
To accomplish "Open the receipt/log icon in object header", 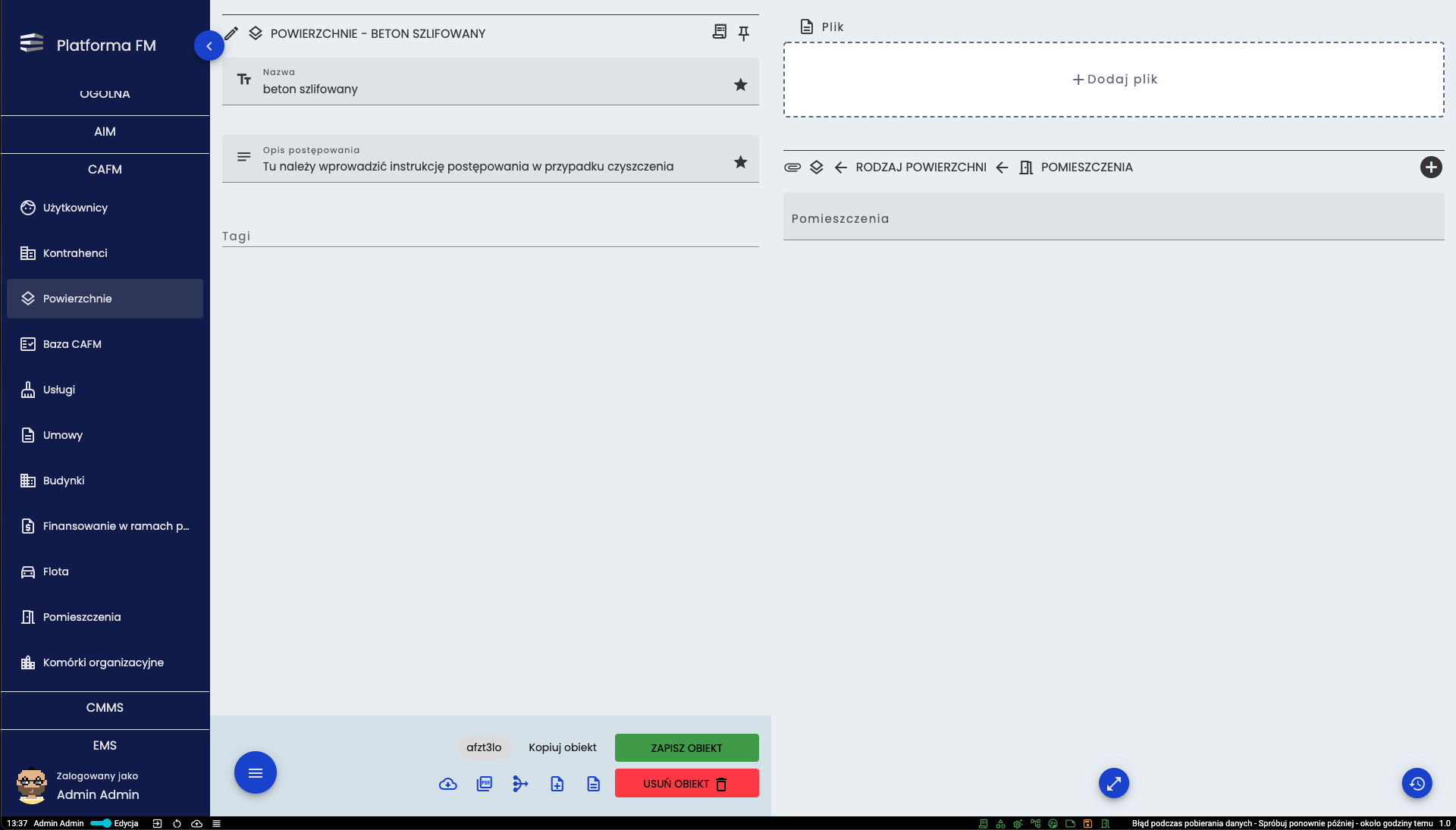I will [x=720, y=32].
